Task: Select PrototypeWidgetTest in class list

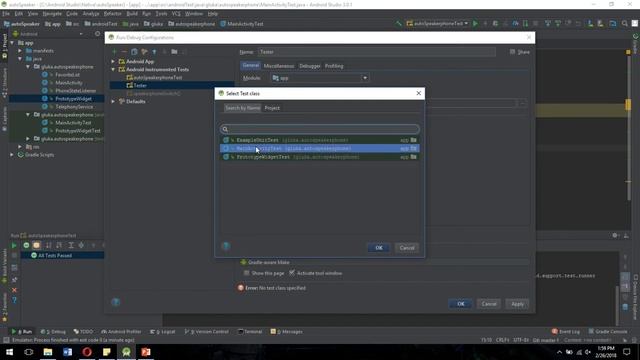Action: [320, 157]
